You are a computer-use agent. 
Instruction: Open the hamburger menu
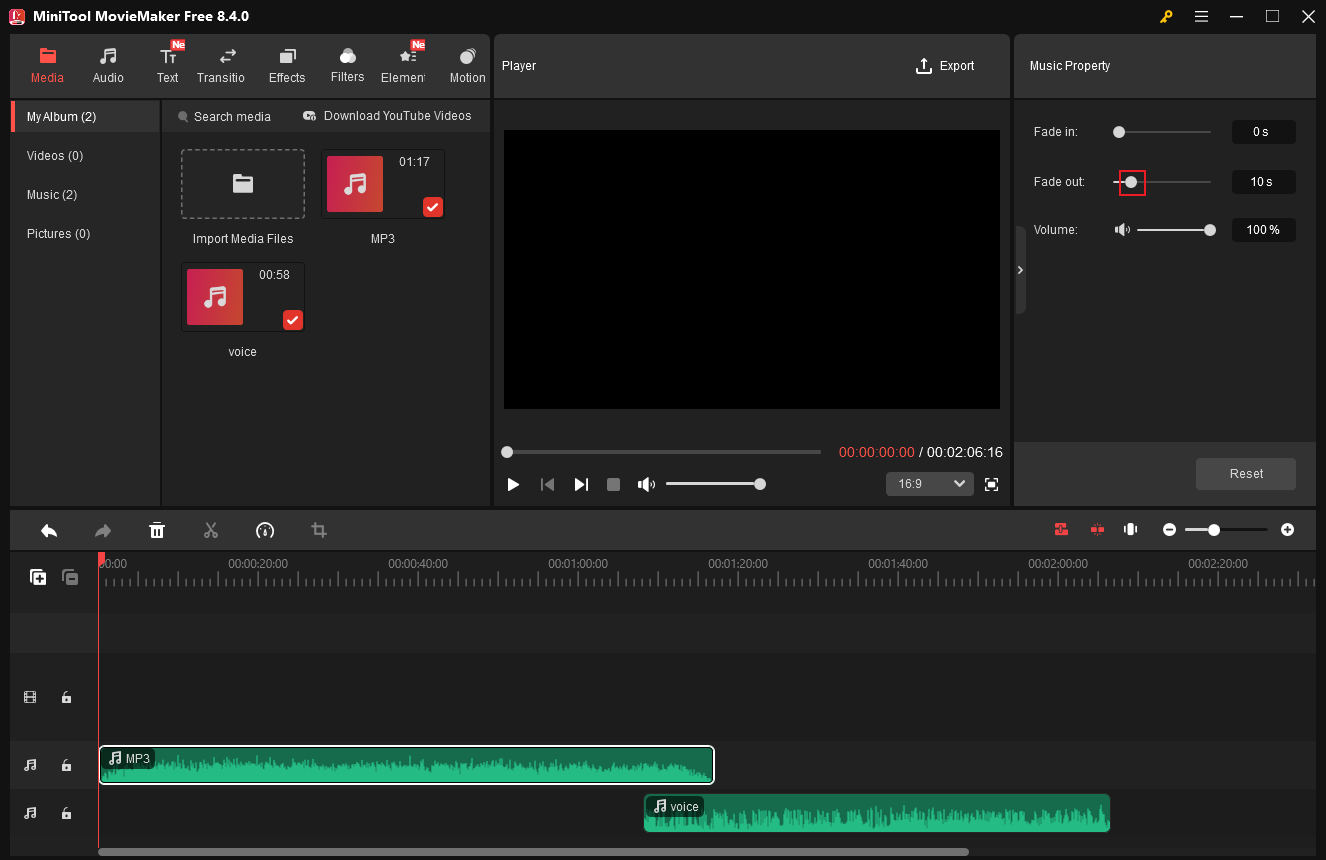(1201, 17)
